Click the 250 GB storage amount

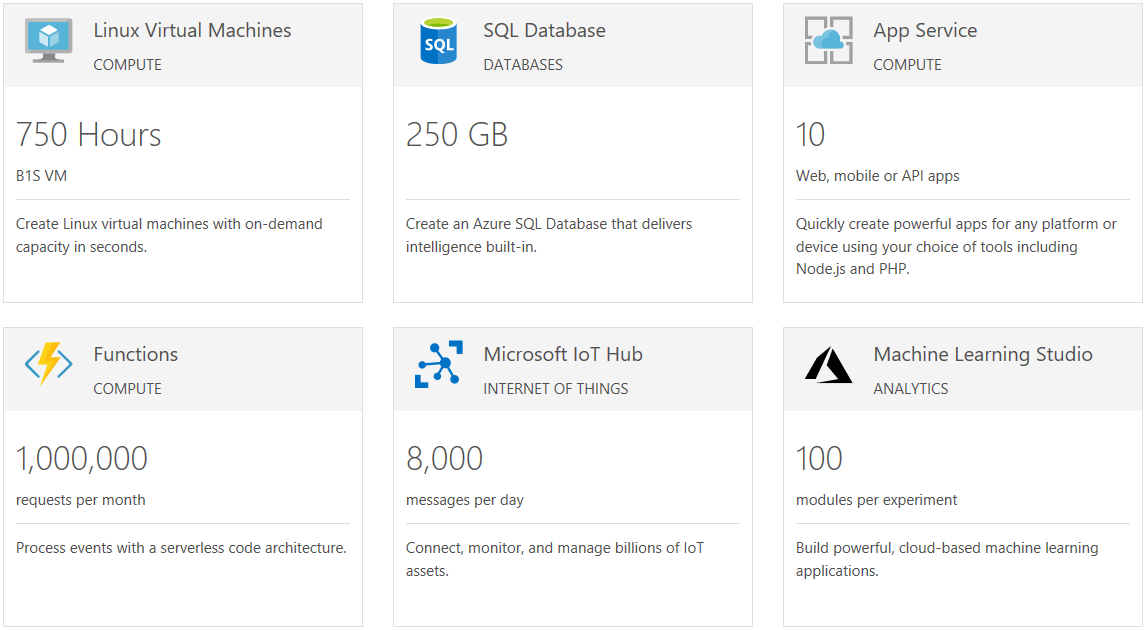tap(457, 135)
